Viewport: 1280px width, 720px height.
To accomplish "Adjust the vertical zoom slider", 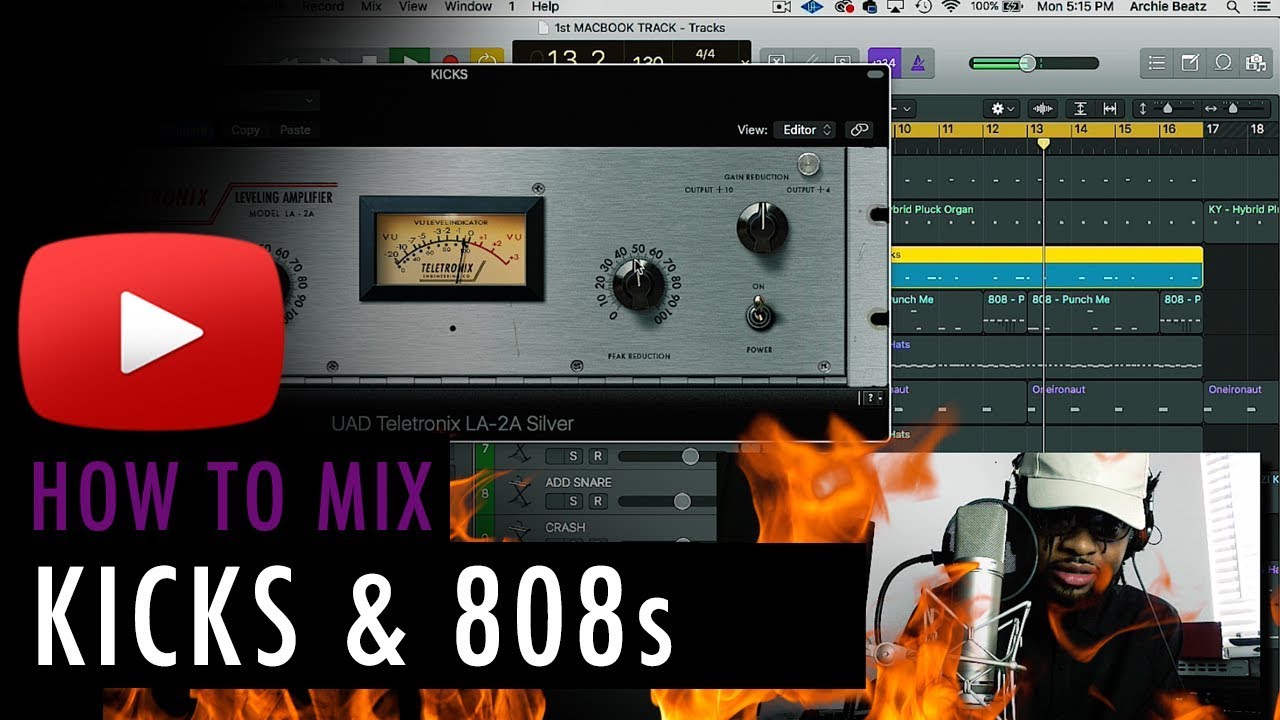I will pos(1168,108).
